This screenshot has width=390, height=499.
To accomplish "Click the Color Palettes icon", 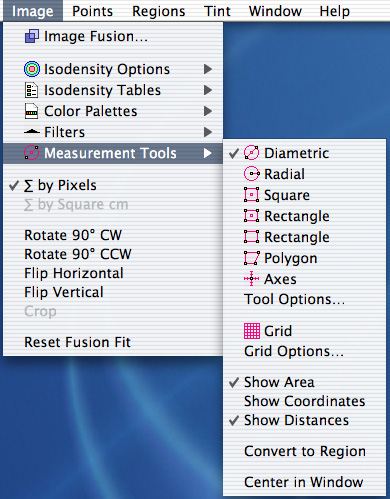I will [31, 111].
